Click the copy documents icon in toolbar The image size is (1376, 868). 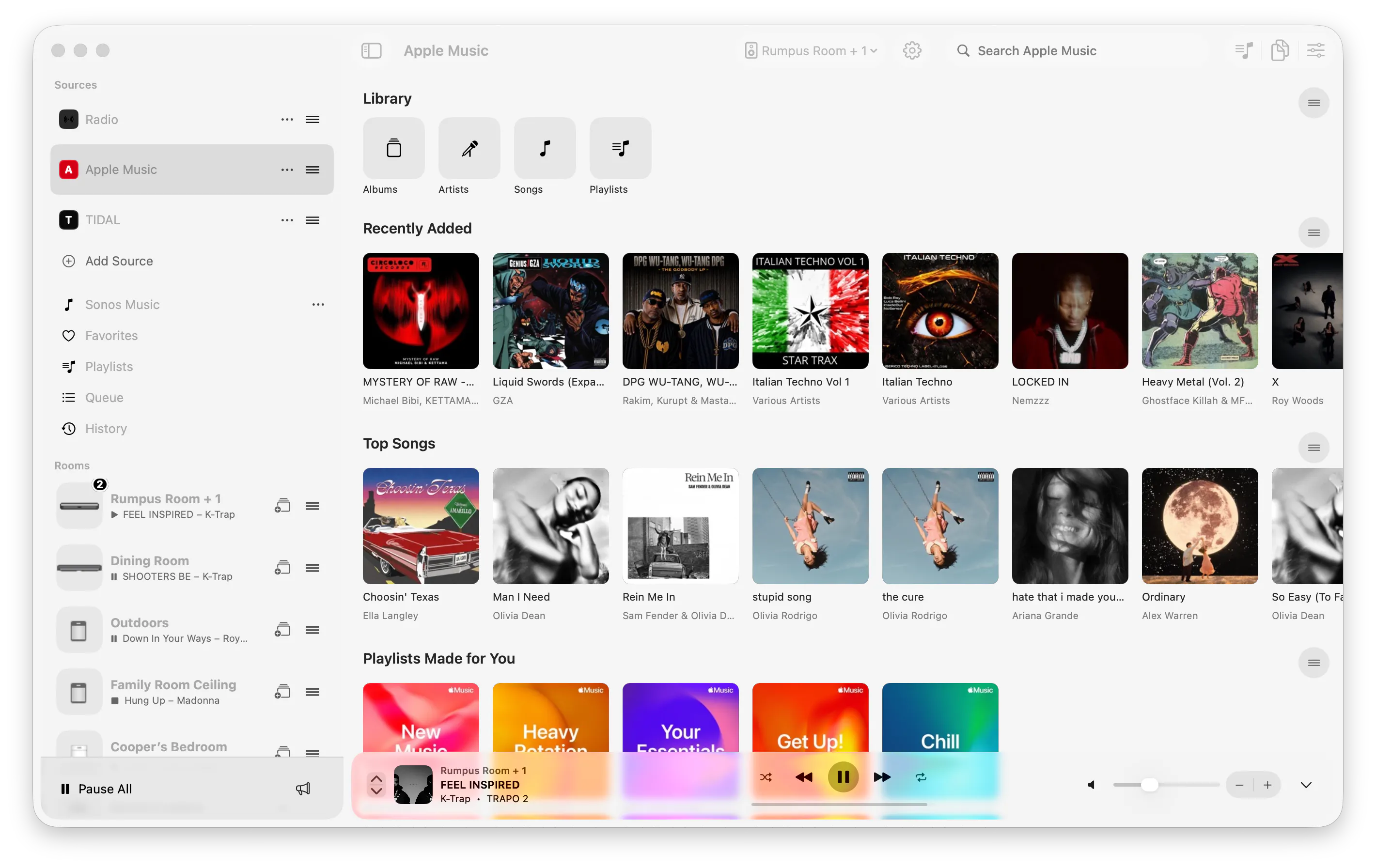click(1280, 50)
